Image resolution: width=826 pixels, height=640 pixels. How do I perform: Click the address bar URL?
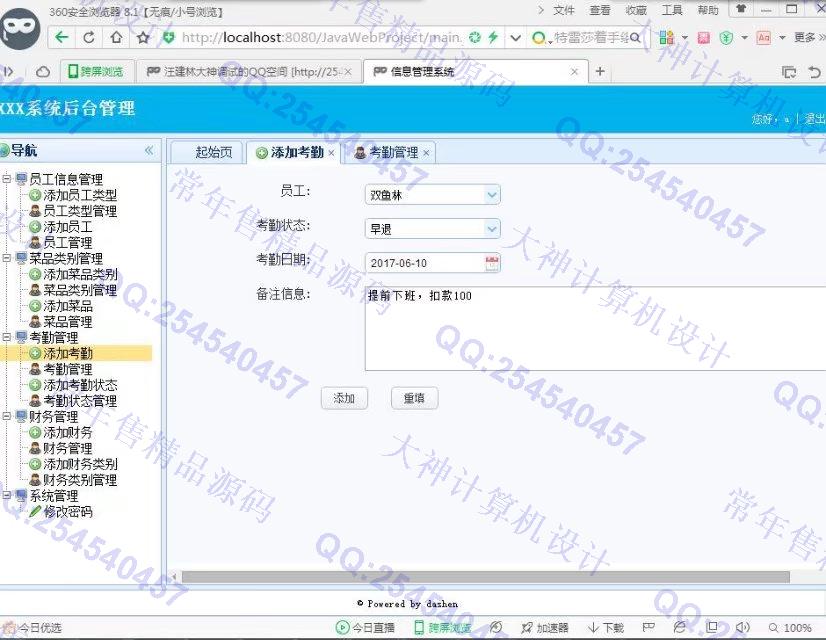(320, 37)
